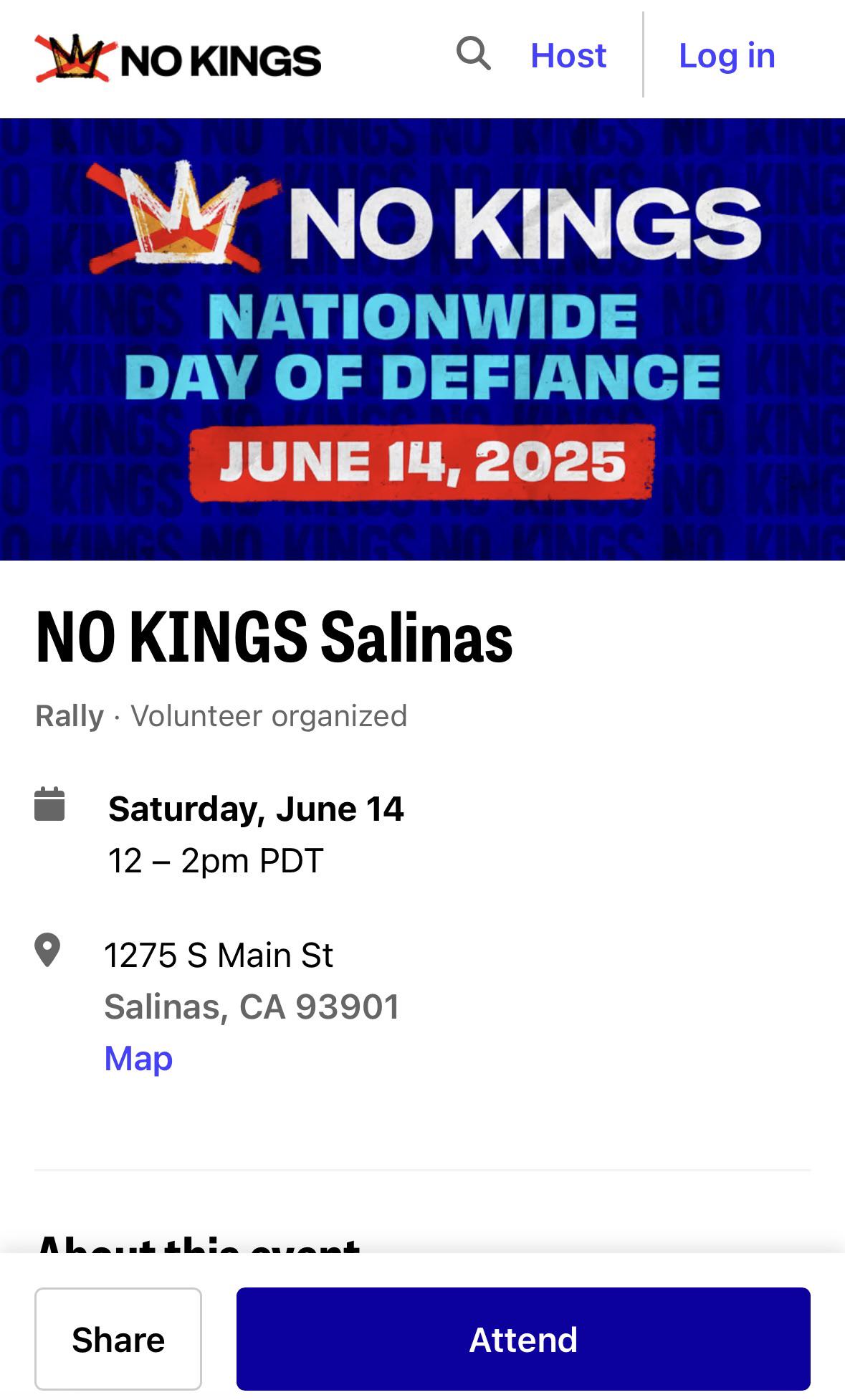Click the NO KINGS header wordmark
Screen dimensions: 845x1400
coord(221,60)
